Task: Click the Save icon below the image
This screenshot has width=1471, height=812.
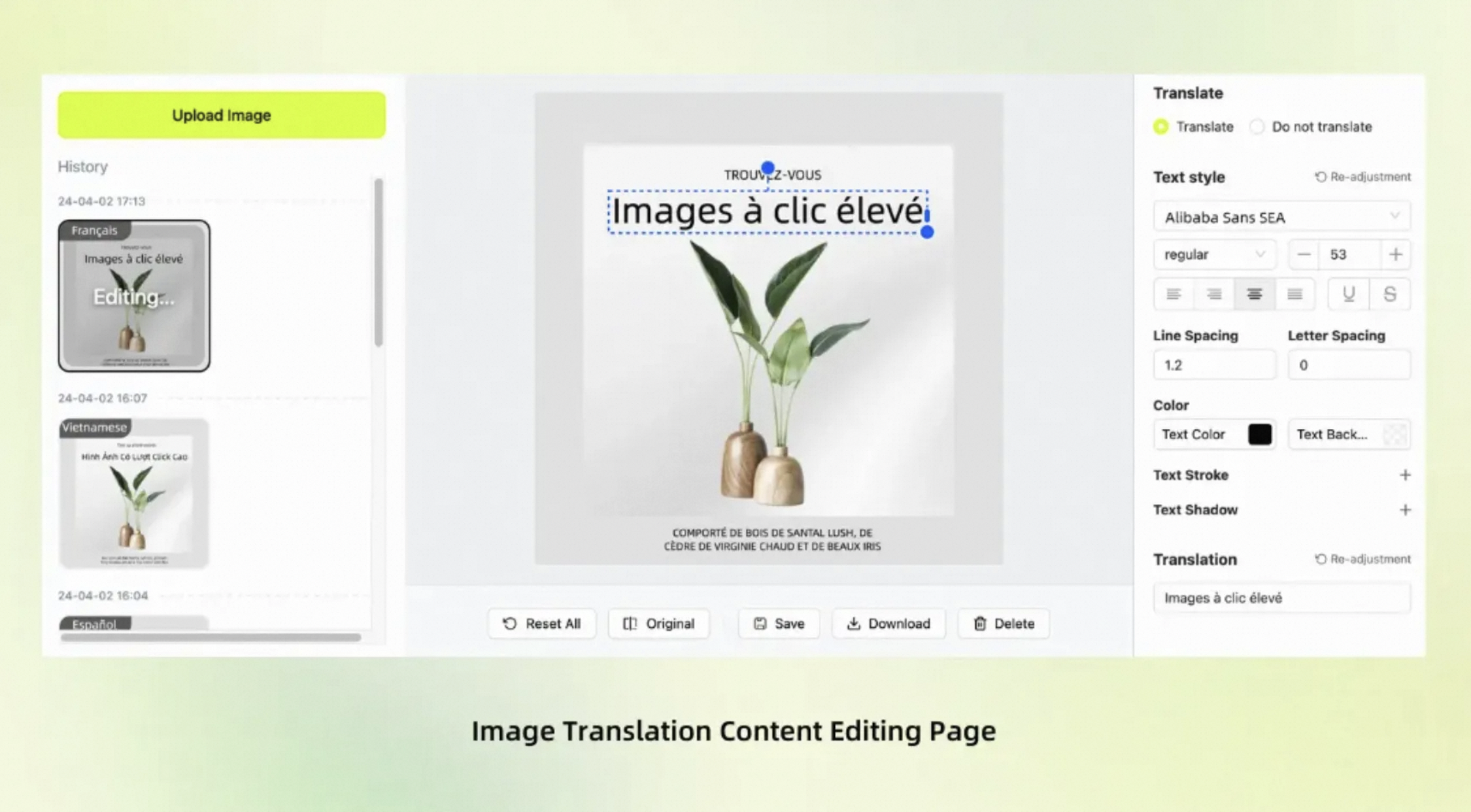Action: [x=759, y=623]
